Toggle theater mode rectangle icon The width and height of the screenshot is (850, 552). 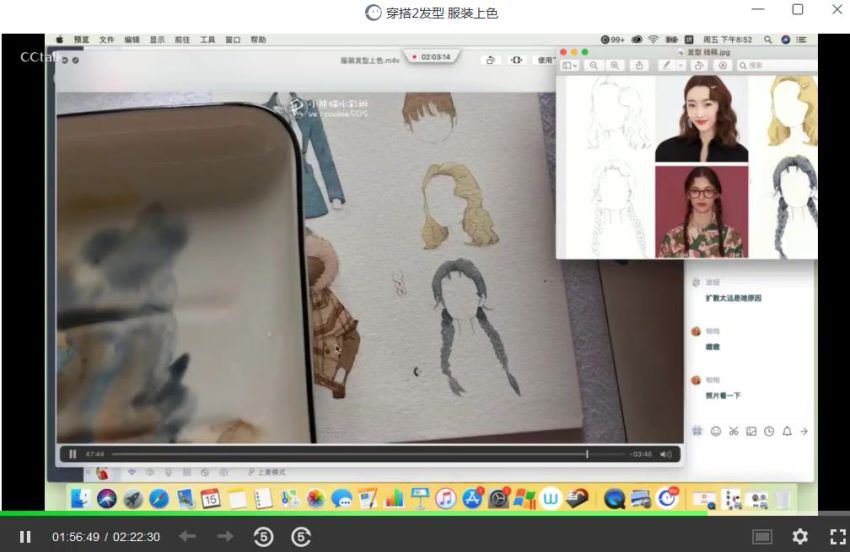(762, 537)
